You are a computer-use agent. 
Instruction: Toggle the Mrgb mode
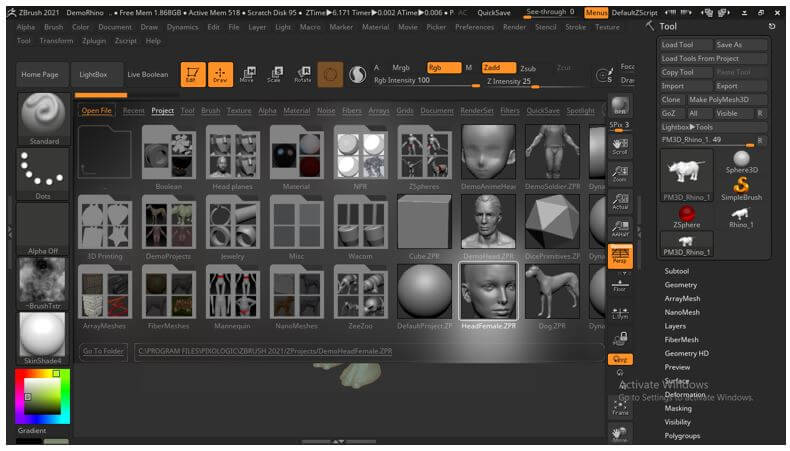[x=401, y=68]
